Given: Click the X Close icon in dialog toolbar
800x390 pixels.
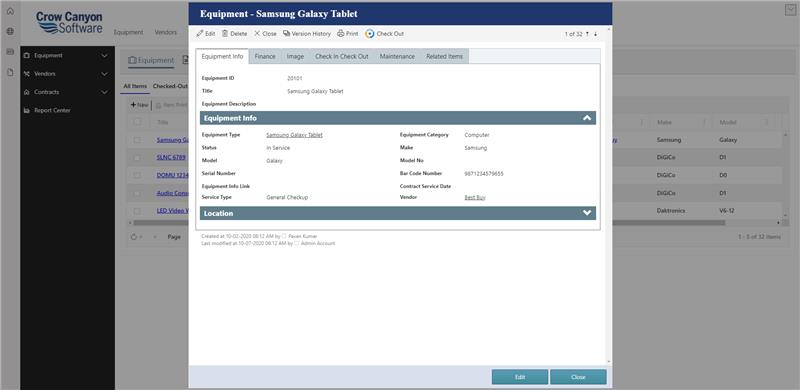Looking at the screenshot, I should click(257, 33).
